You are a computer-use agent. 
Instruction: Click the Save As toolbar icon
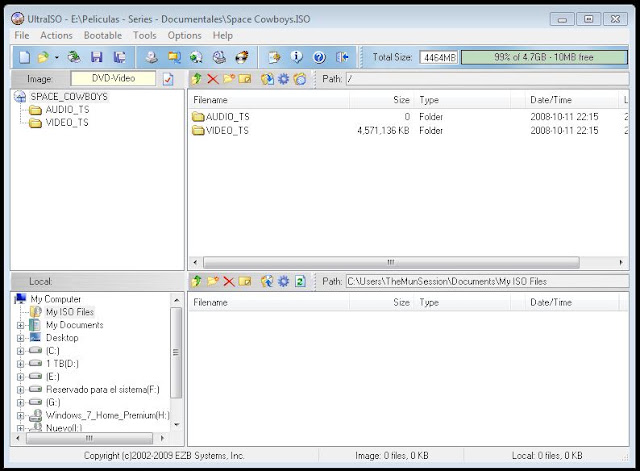coord(119,57)
